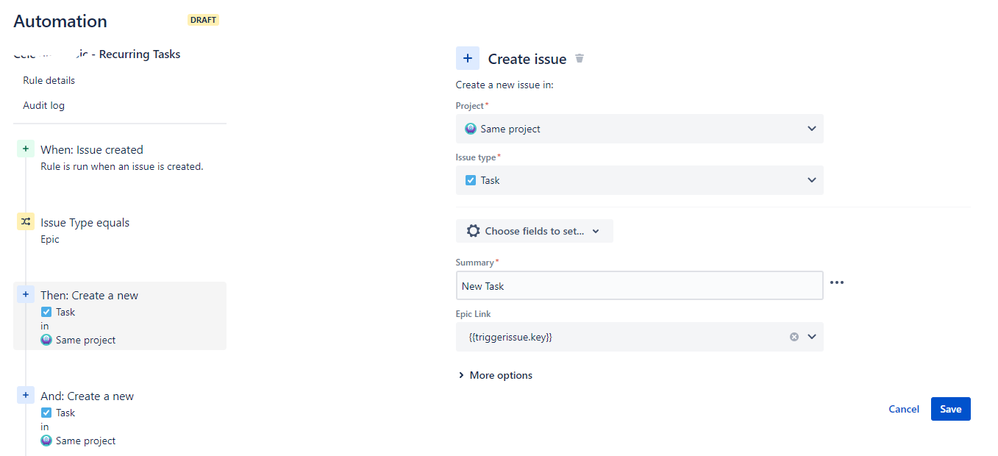The width and height of the screenshot is (998, 456).
Task: Click Task icon under Then: Create a new
Action: click(x=46, y=312)
